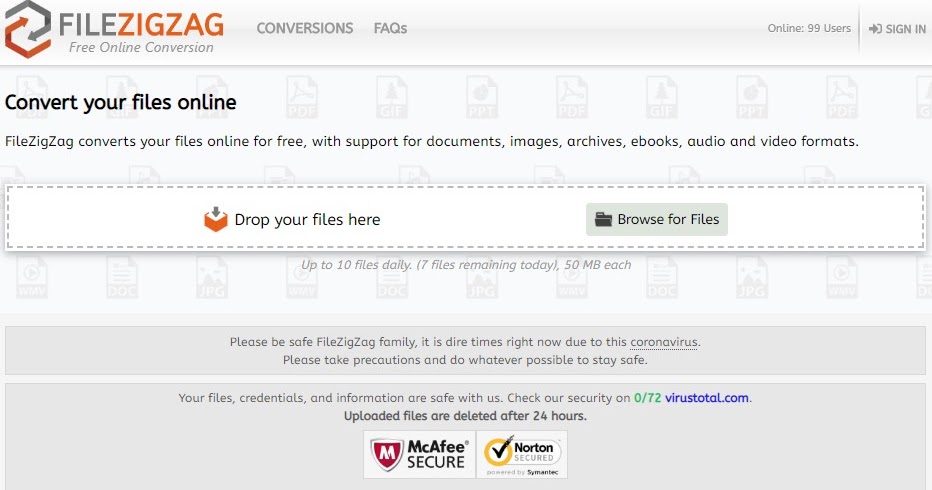Click the 'Drop your files here' text

[307, 219]
